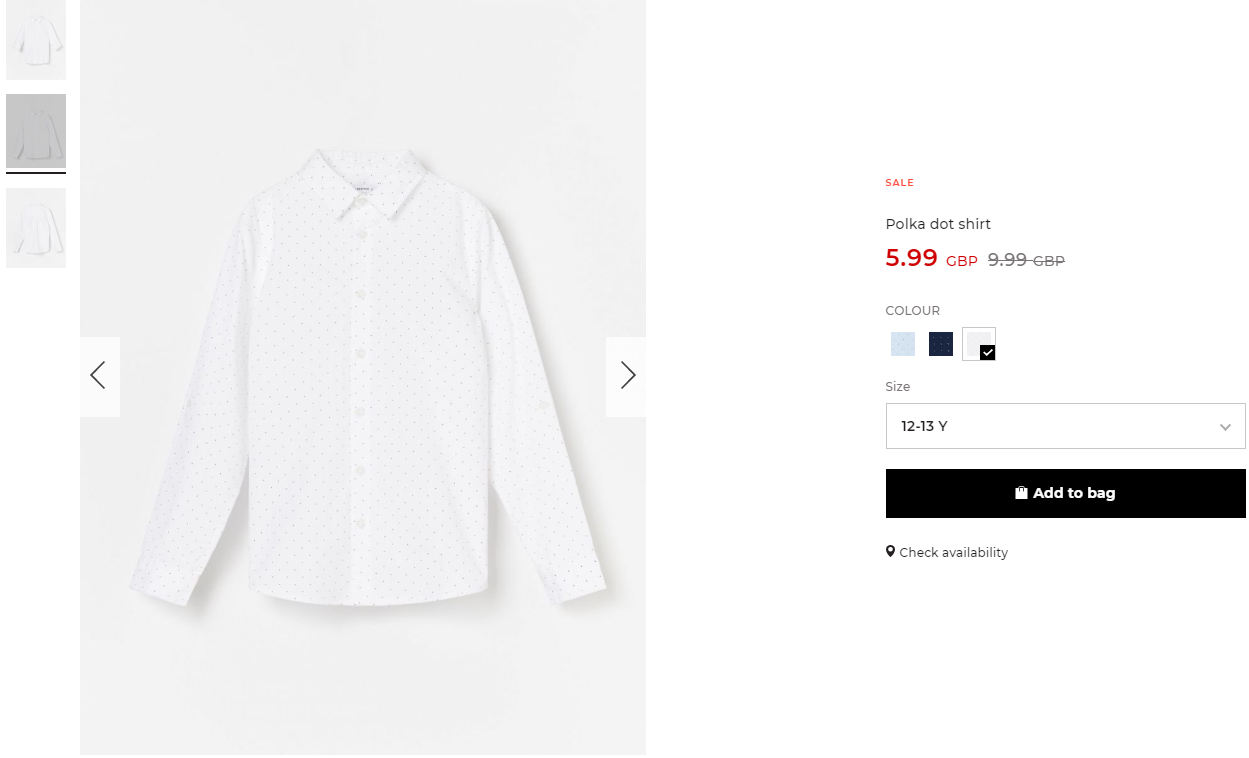View the first shirt thumbnail
This screenshot has height=758, width=1249.
click(x=36, y=40)
